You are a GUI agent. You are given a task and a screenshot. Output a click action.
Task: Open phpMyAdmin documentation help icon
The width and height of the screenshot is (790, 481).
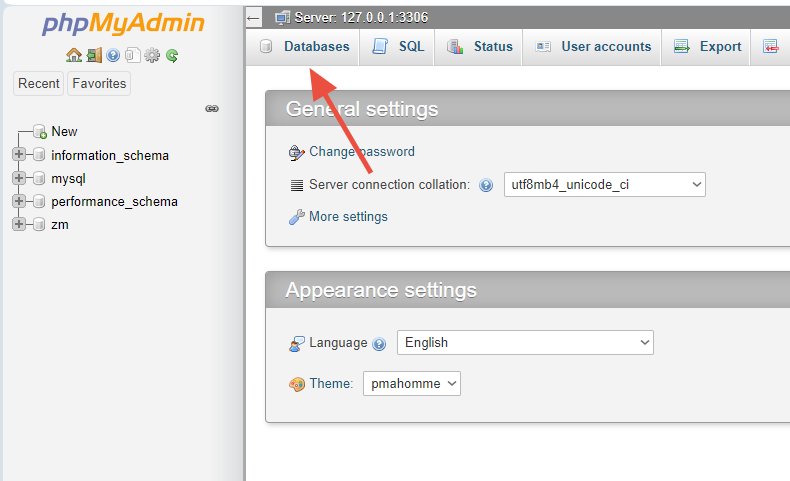click(113, 56)
